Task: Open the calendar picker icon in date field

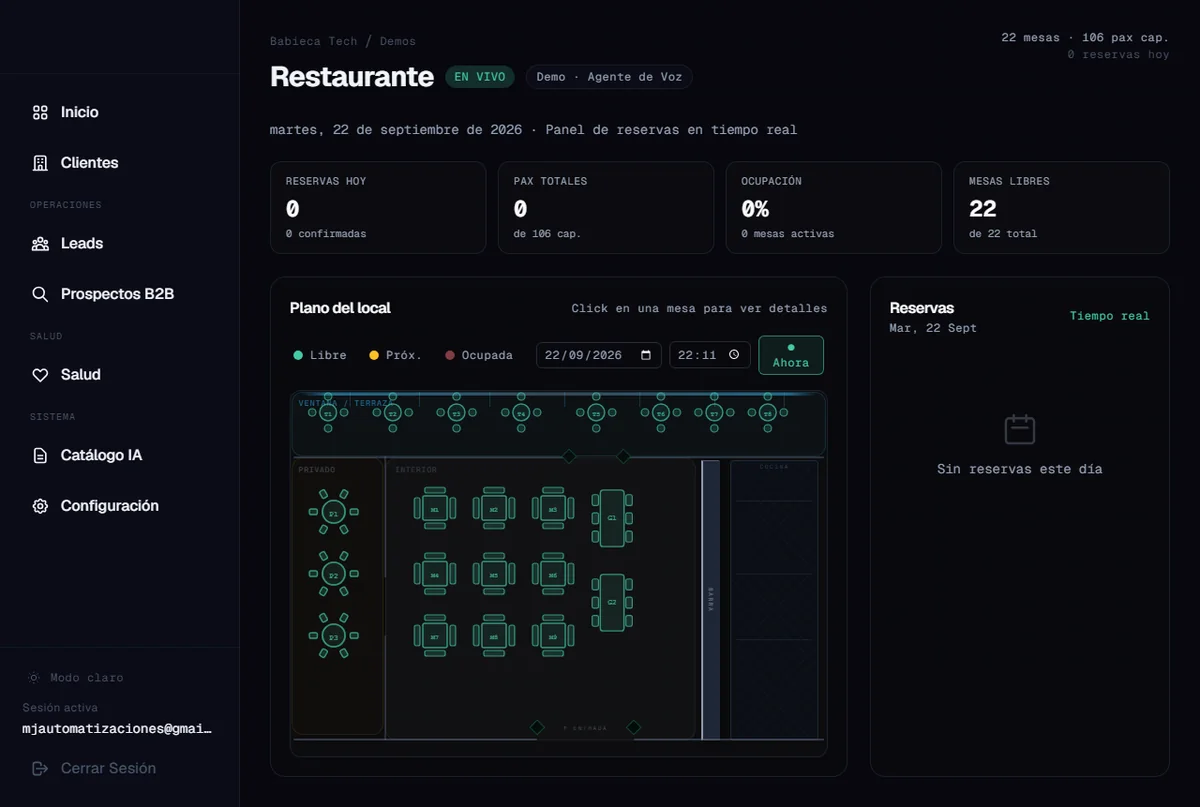Action: point(647,355)
